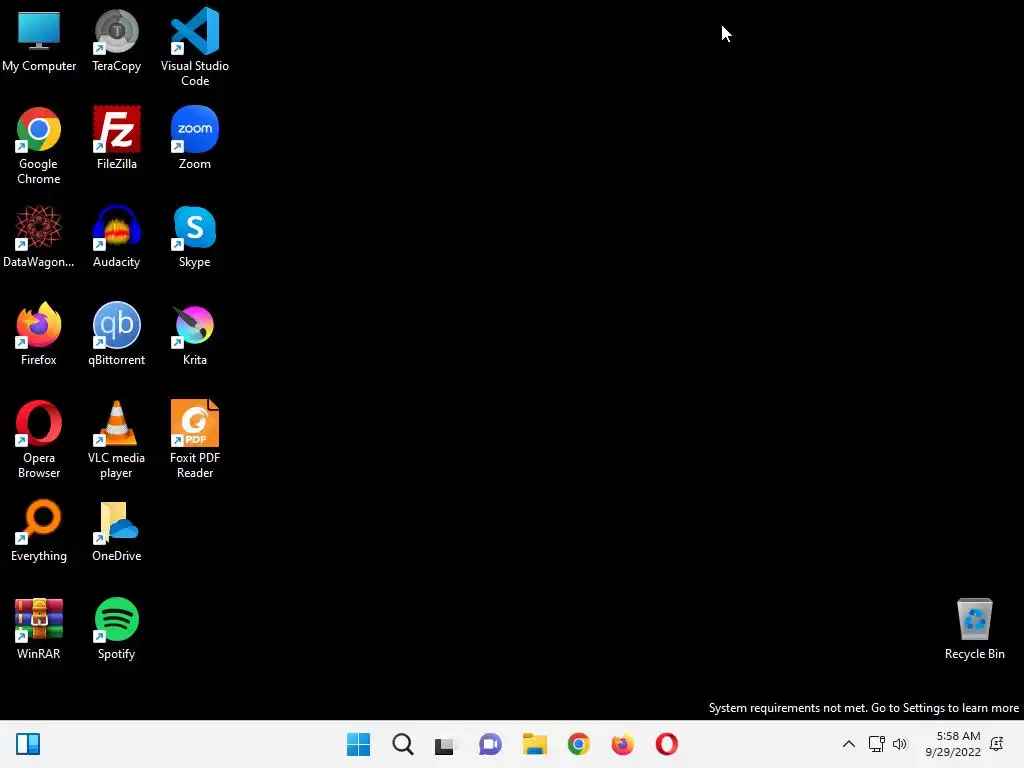Show hidden system tray icons
The image size is (1024, 768).
click(848, 744)
